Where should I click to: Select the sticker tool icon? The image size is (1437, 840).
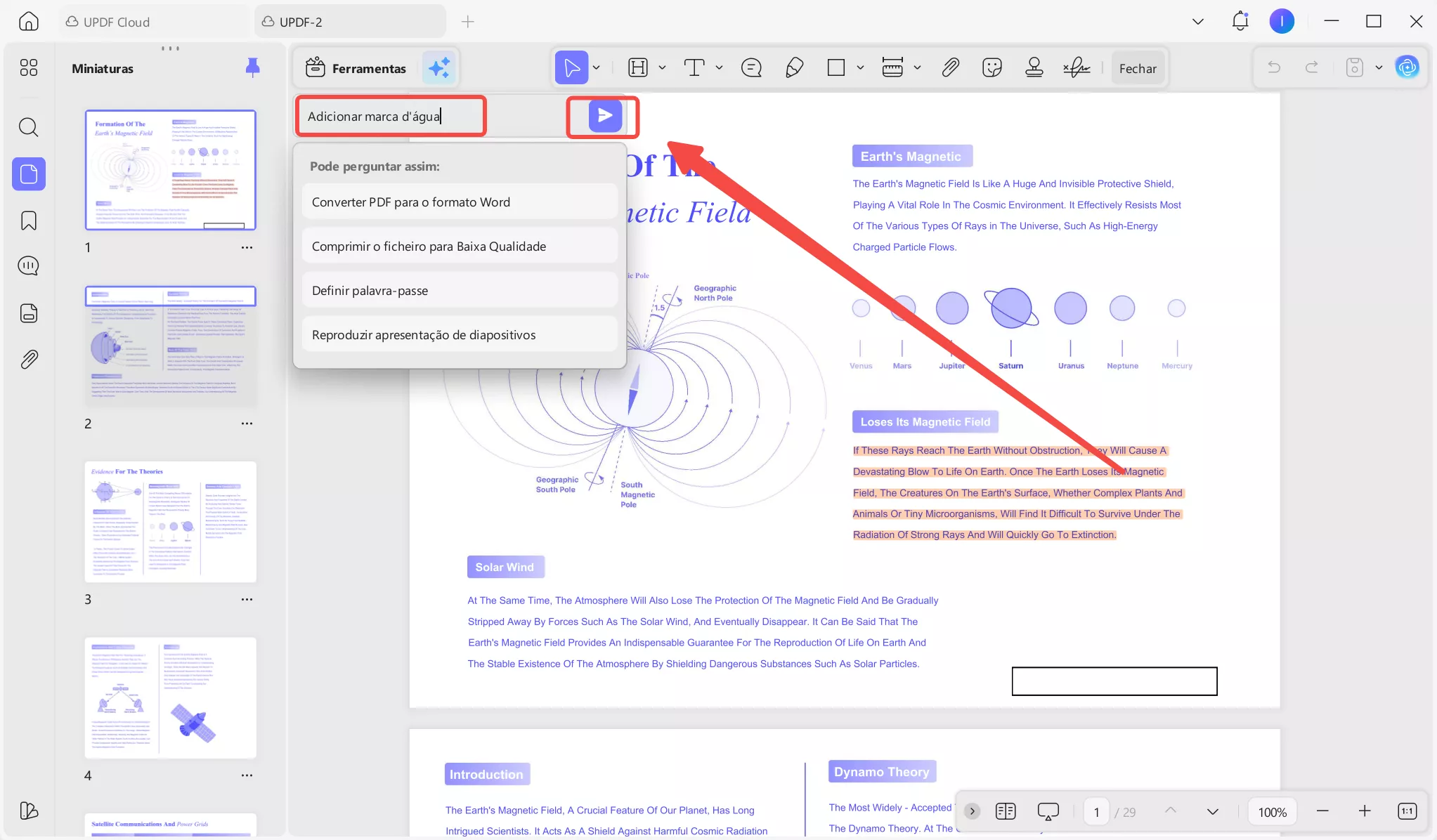(991, 67)
